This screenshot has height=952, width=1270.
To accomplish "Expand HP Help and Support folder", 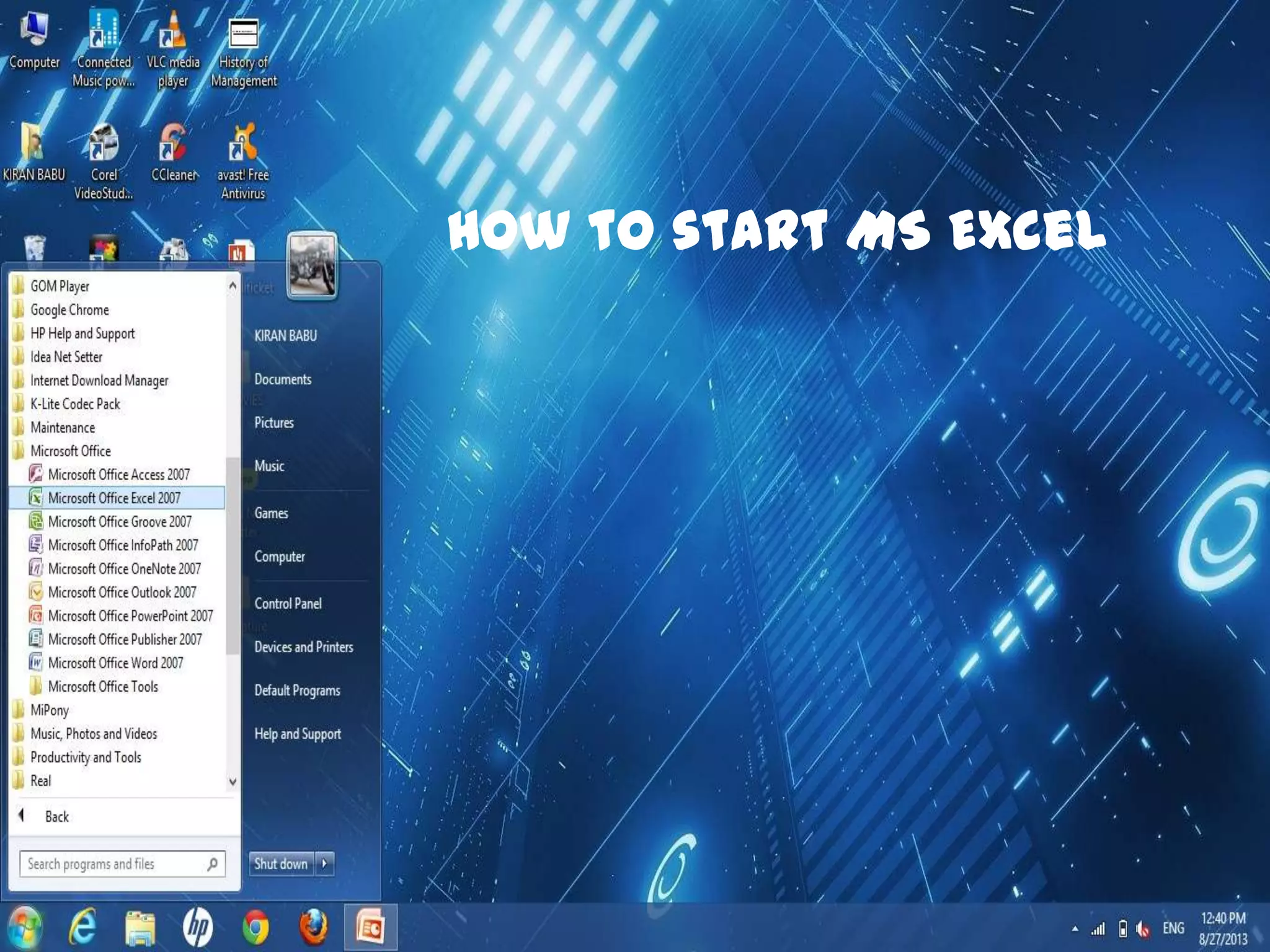I will pos(118,333).
